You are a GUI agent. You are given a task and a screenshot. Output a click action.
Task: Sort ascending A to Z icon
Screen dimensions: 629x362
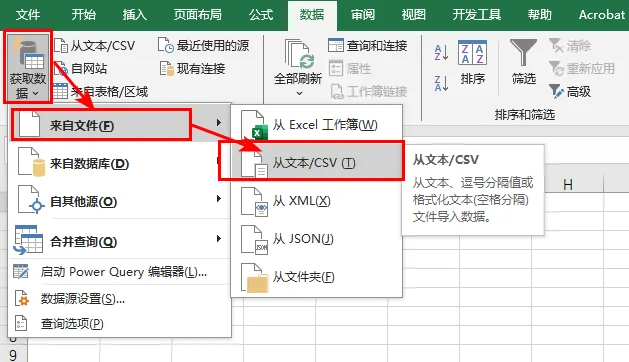click(x=441, y=53)
